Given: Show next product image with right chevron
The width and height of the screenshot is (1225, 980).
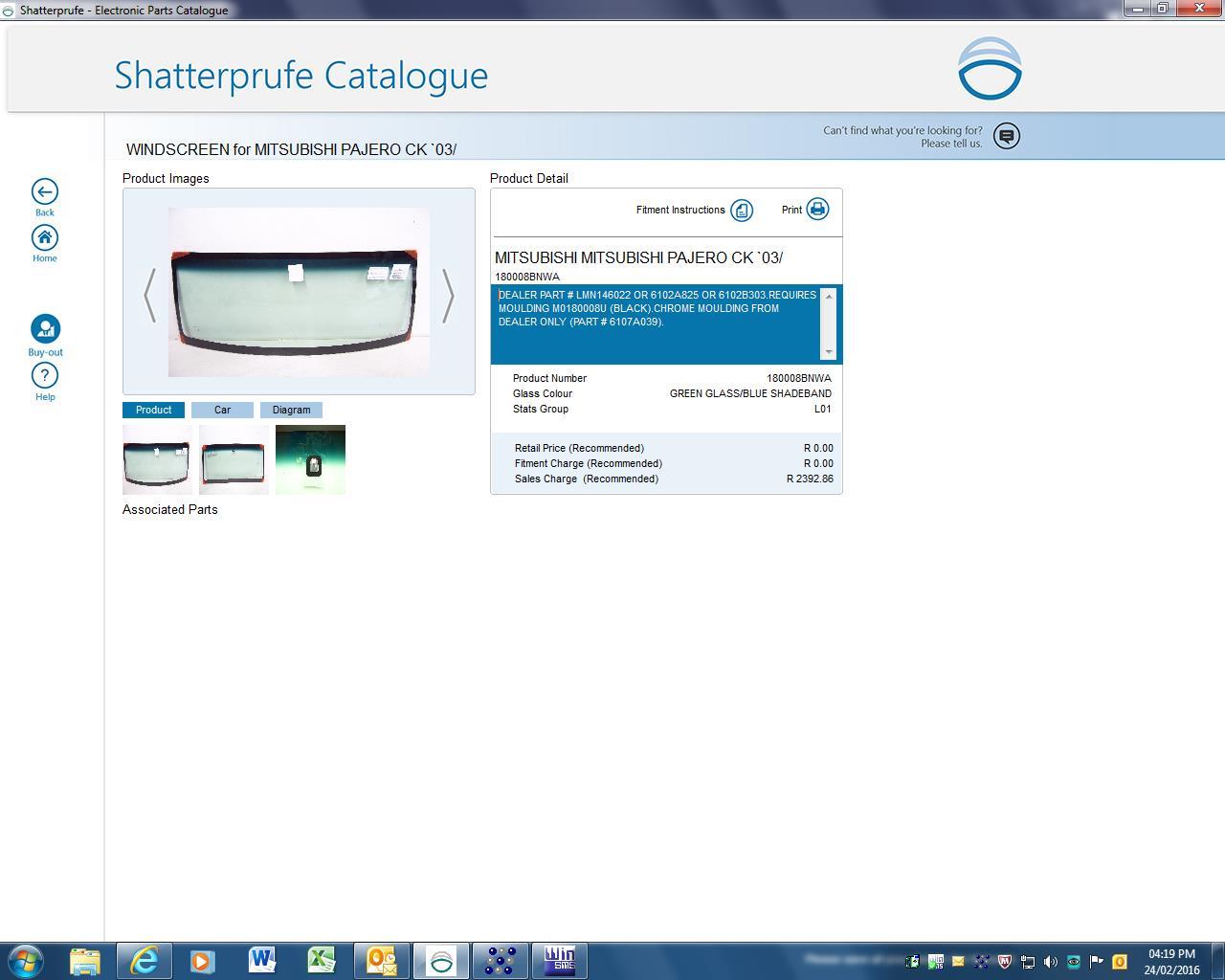Looking at the screenshot, I should click(x=448, y=295).
